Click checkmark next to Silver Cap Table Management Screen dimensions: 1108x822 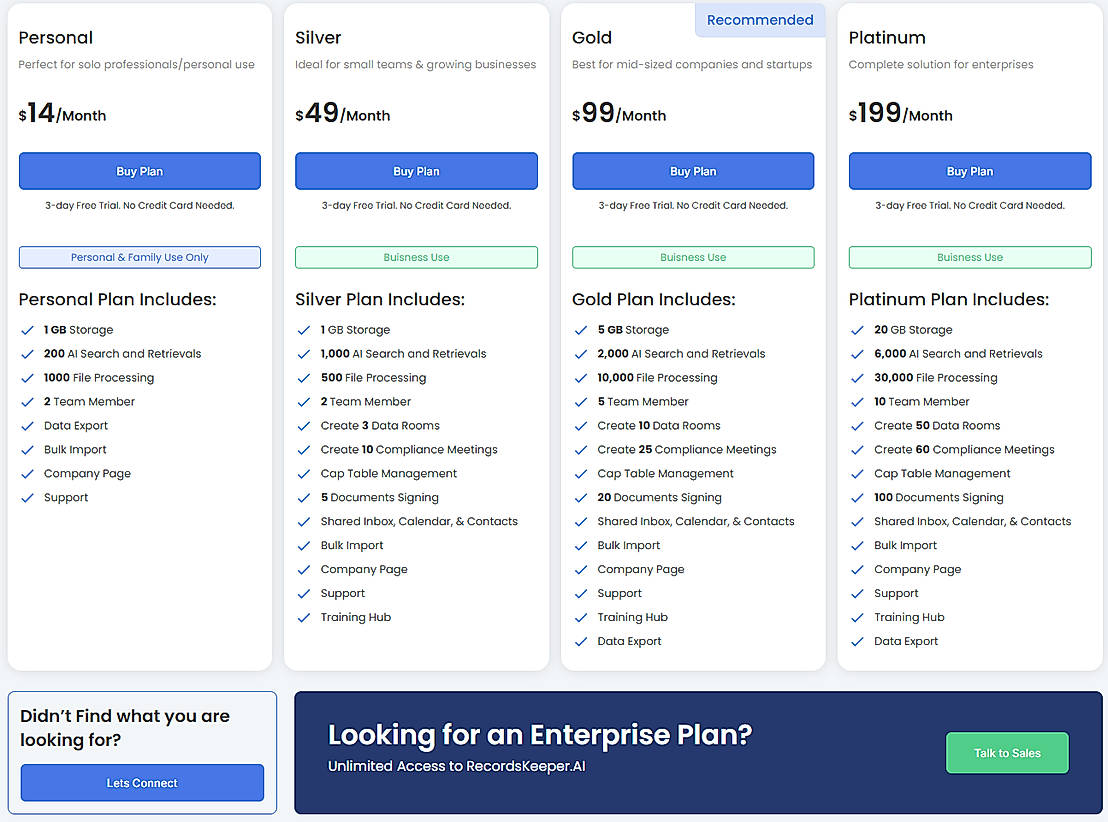(x=304, y=474)
